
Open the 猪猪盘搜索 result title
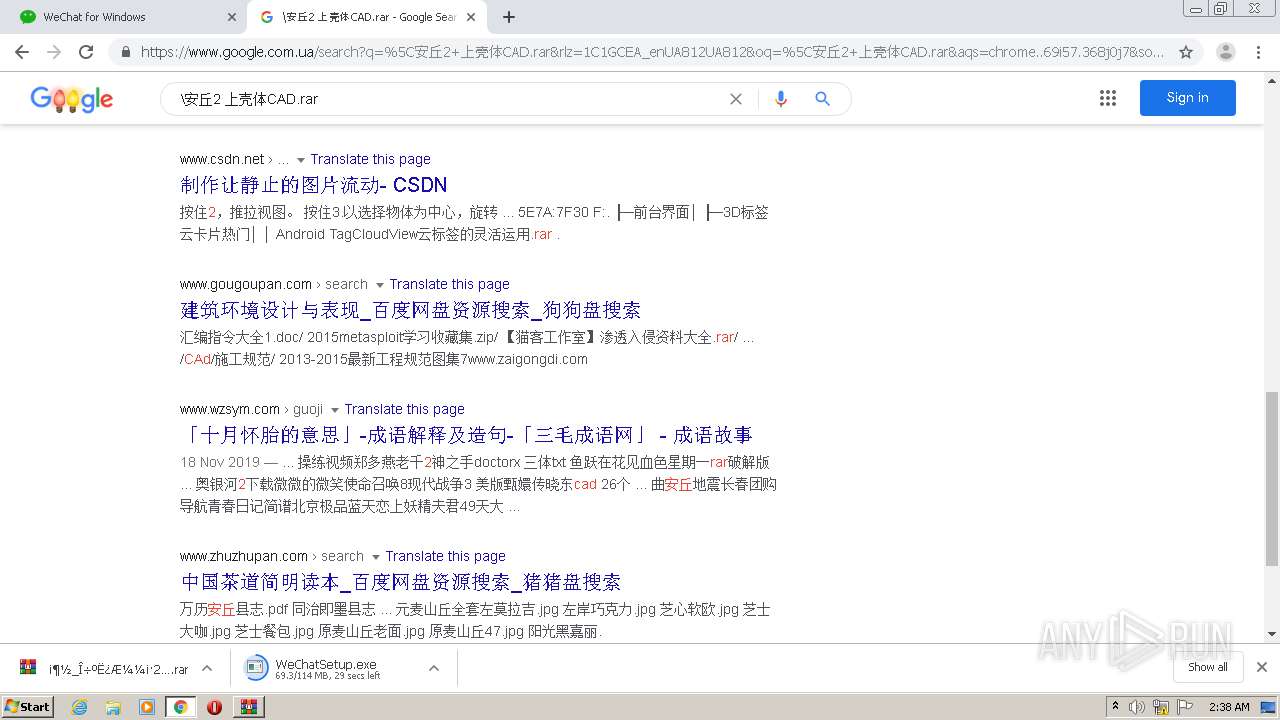tap(400, 582)
